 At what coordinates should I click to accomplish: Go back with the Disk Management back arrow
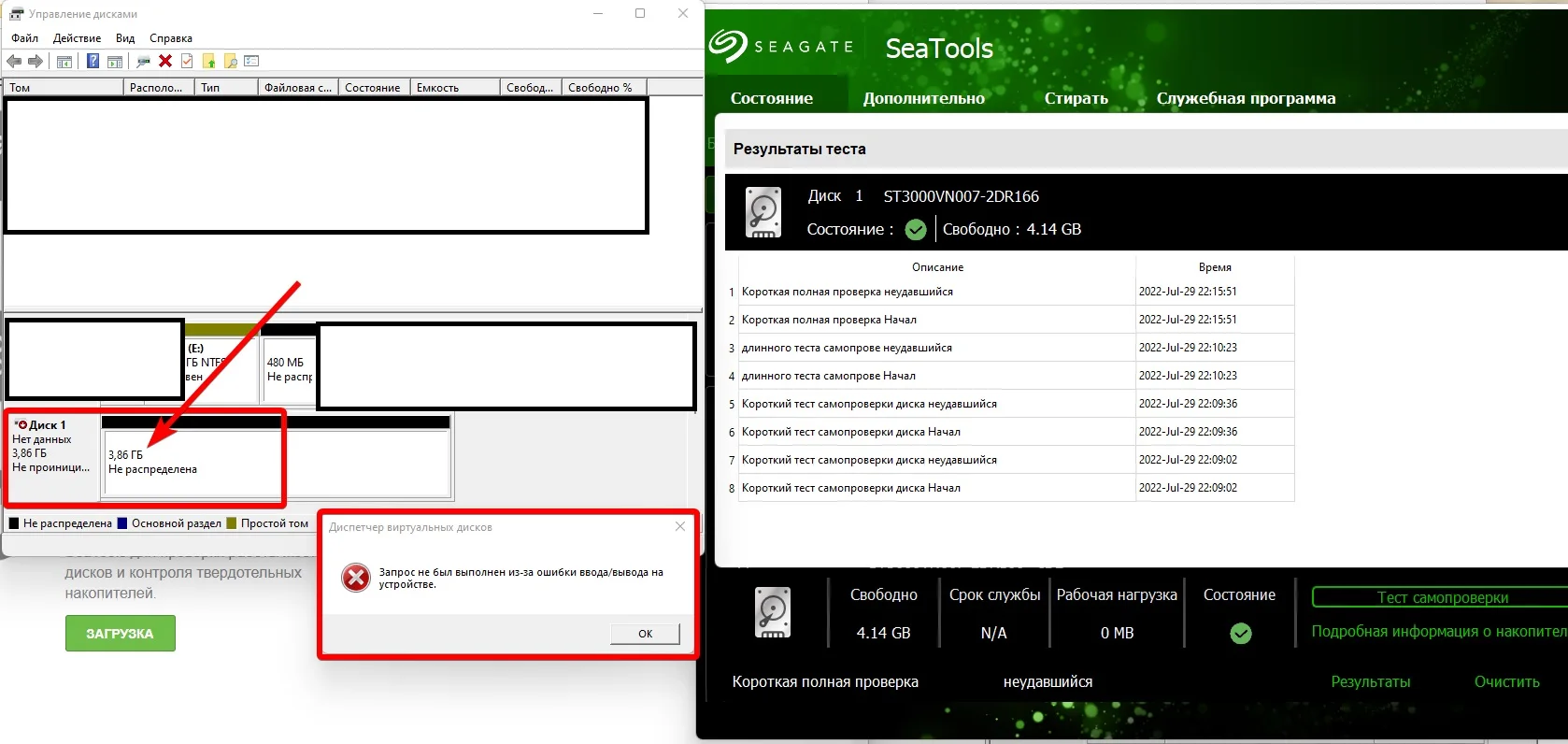pos(14,62)
